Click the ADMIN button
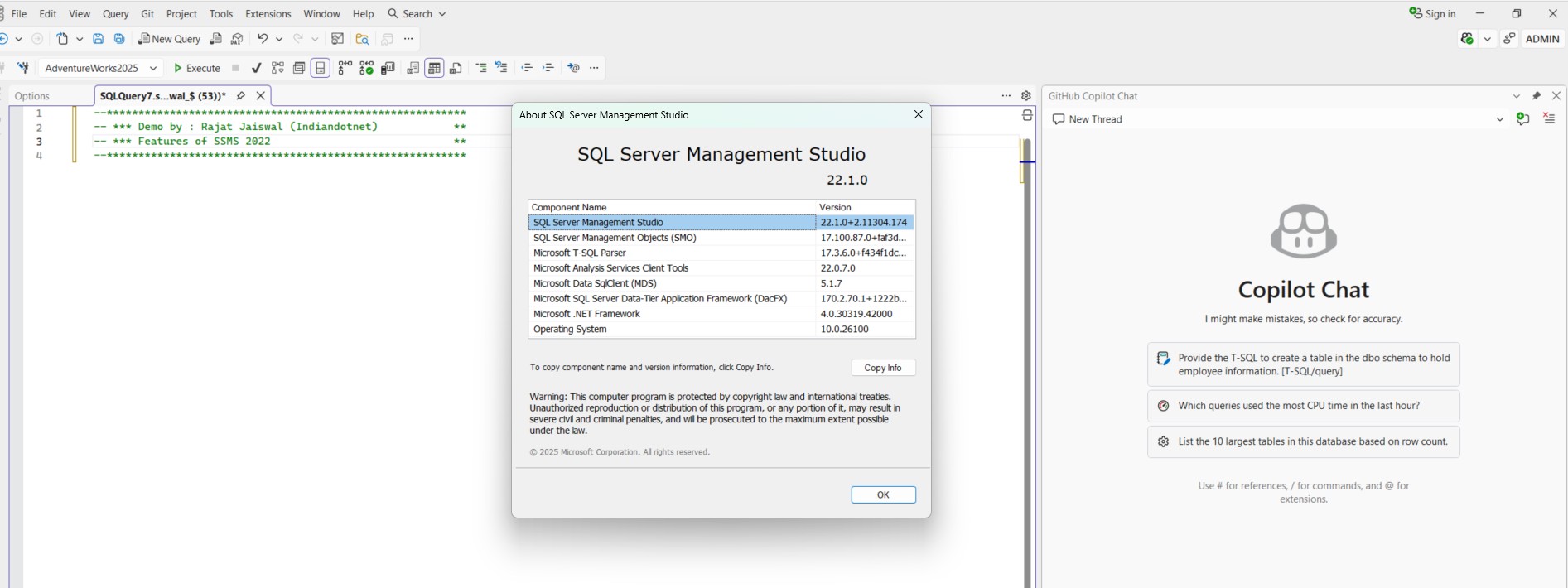Image resolution: width=1568 pixels, height=588 pixels. click(1542, 39)
